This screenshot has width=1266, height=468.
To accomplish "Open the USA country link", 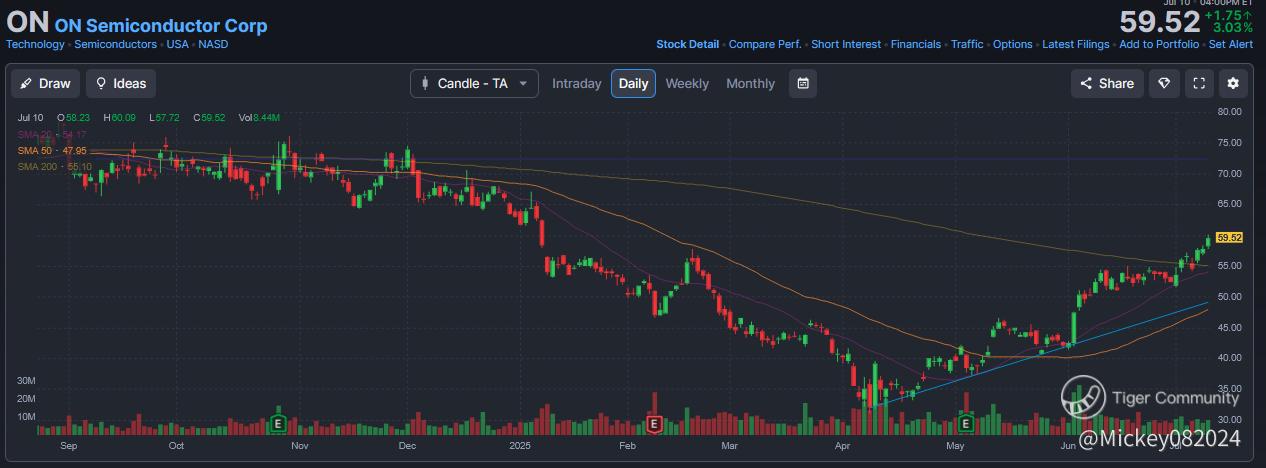I will pyautogui.click(x=178, y=44).
